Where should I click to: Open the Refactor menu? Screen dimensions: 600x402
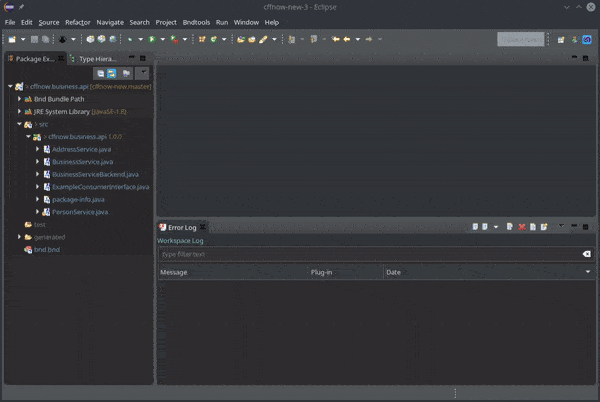click(78, 22)
